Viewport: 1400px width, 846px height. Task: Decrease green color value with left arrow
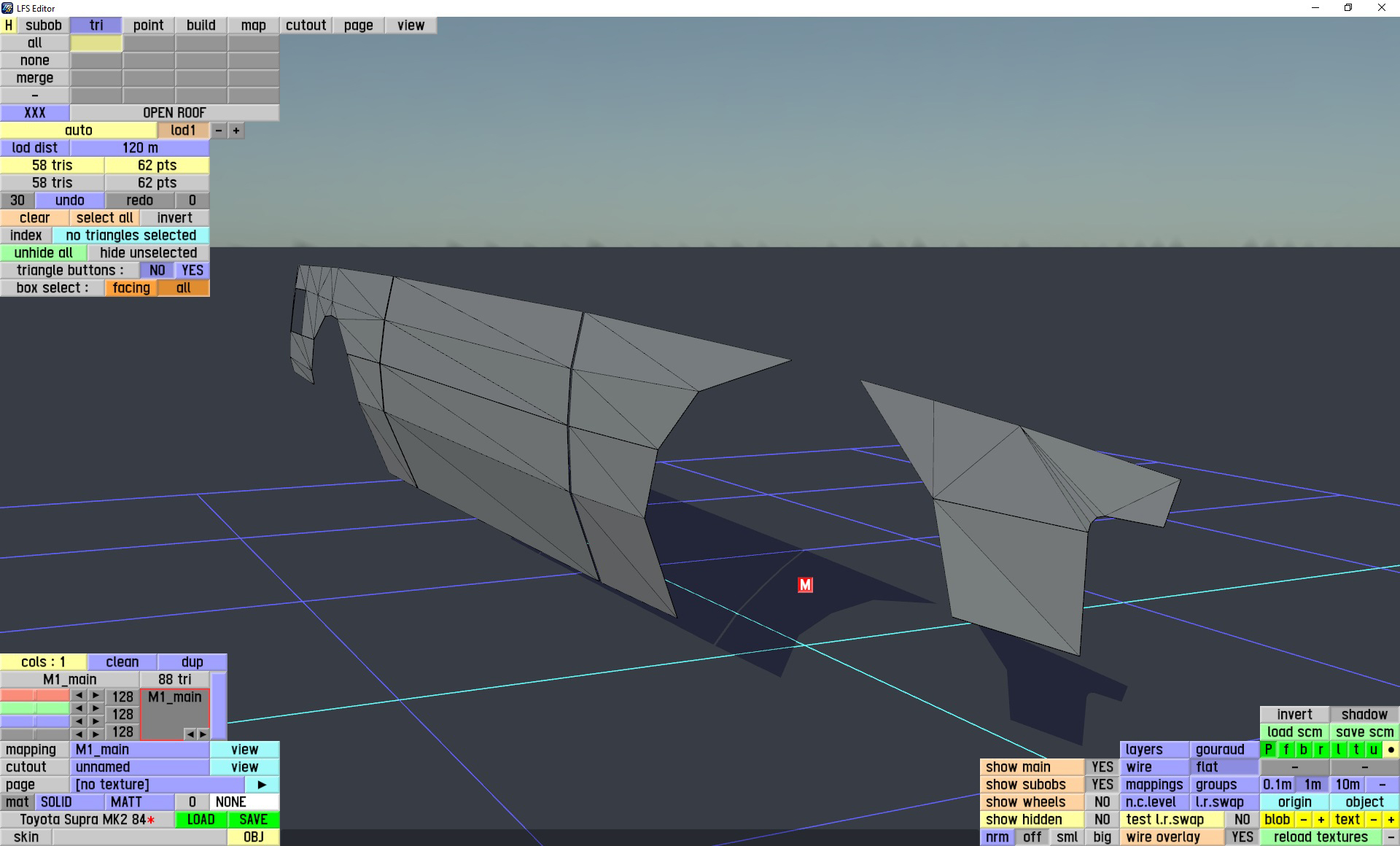pos(79,708)
